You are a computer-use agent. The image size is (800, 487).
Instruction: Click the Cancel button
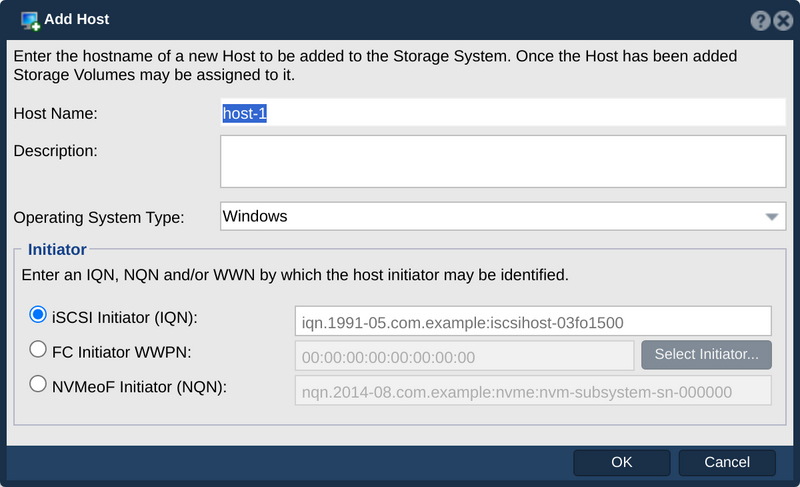click(x=727, y=462)
